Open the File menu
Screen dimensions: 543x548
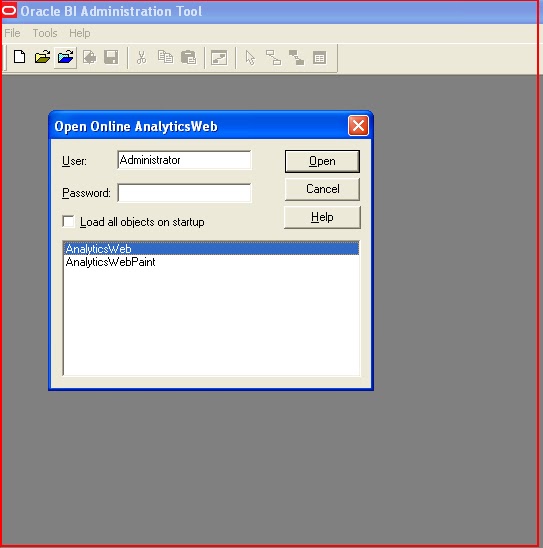[12, 33]
